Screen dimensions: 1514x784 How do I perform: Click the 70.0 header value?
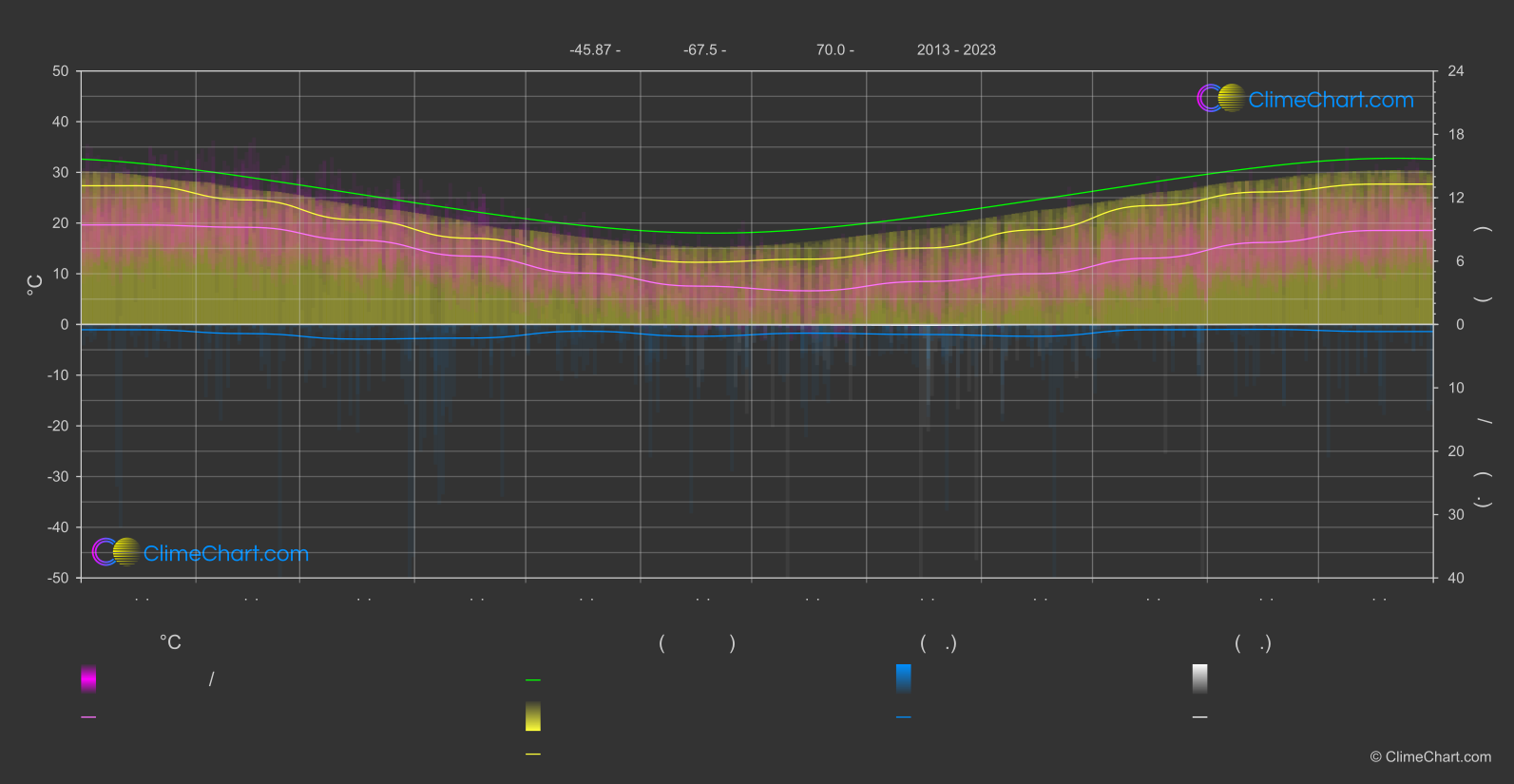tap(834, 49)
